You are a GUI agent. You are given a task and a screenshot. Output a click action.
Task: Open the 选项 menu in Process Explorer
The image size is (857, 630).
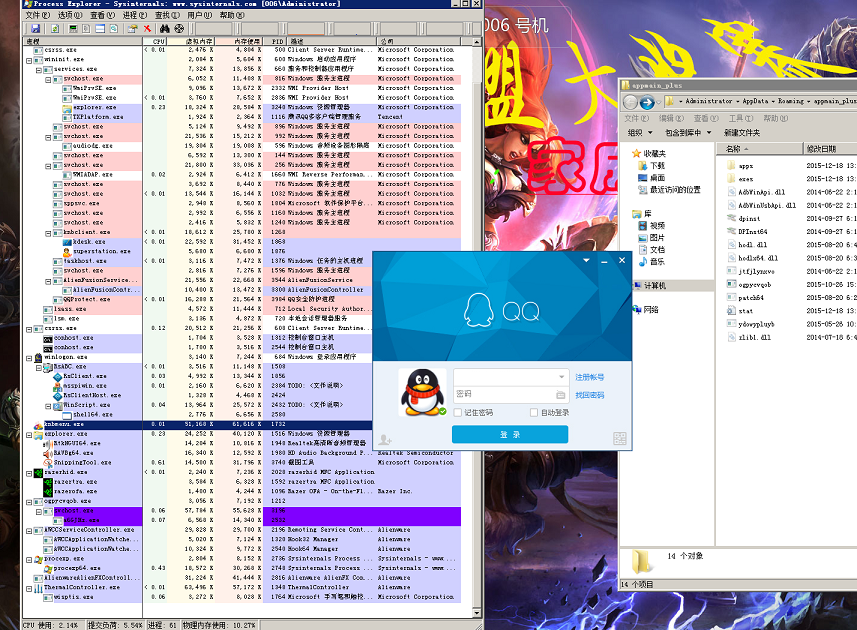(70, 15)
